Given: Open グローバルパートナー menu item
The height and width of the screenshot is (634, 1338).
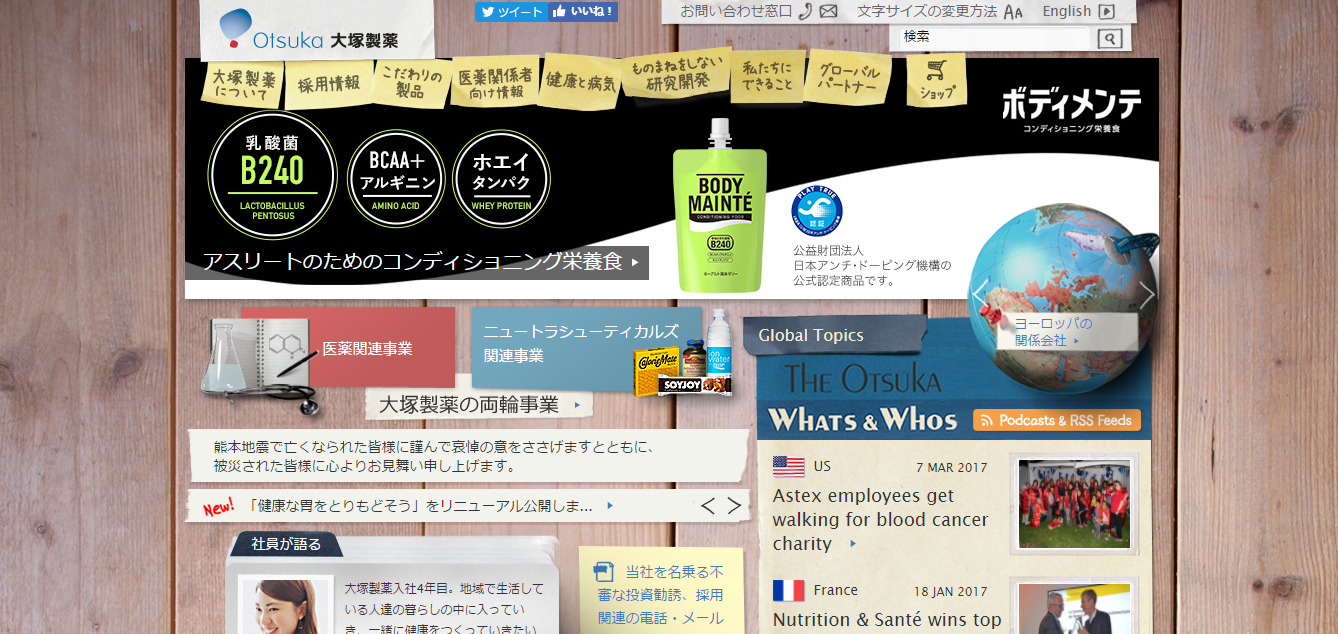Looking at the screenshot, I should [x=848, y=78].
